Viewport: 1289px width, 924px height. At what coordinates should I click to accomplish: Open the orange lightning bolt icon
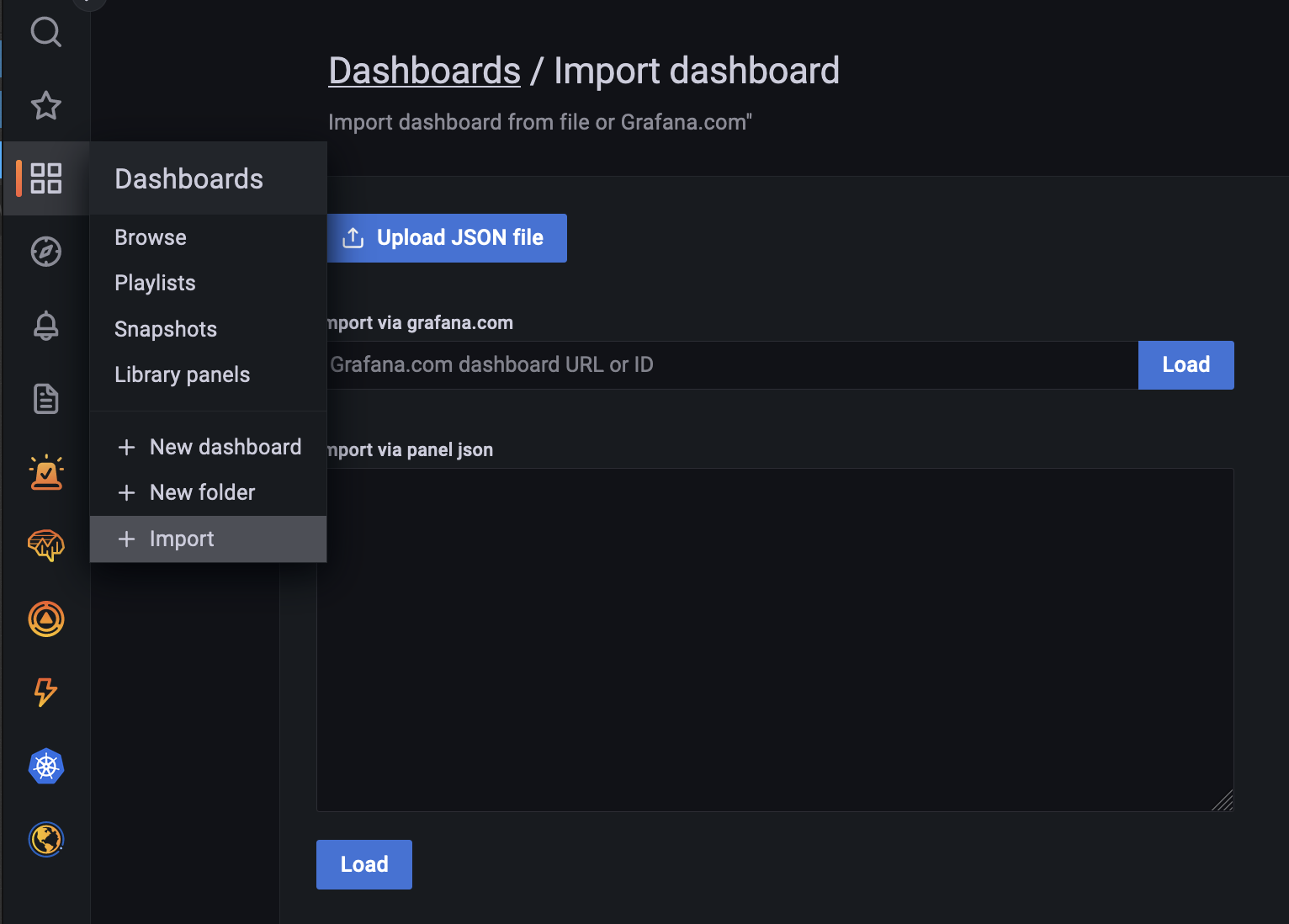click(x=46, y=692)
